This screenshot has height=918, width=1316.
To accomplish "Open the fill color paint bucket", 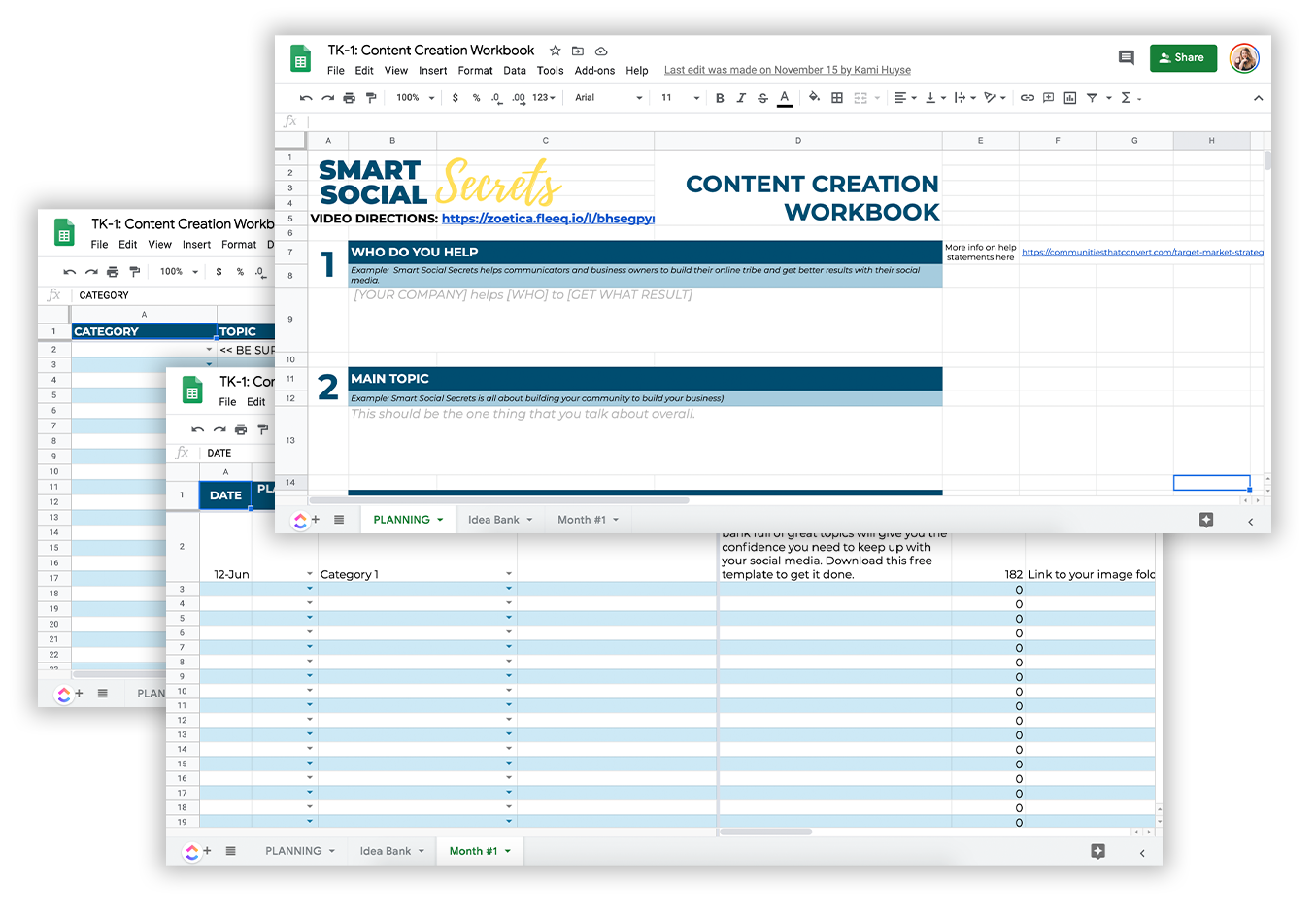I will click(814, 97).
